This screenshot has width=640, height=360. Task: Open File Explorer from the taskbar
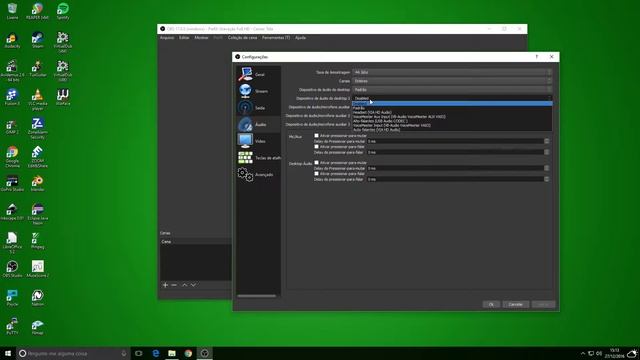coord(172,353)
